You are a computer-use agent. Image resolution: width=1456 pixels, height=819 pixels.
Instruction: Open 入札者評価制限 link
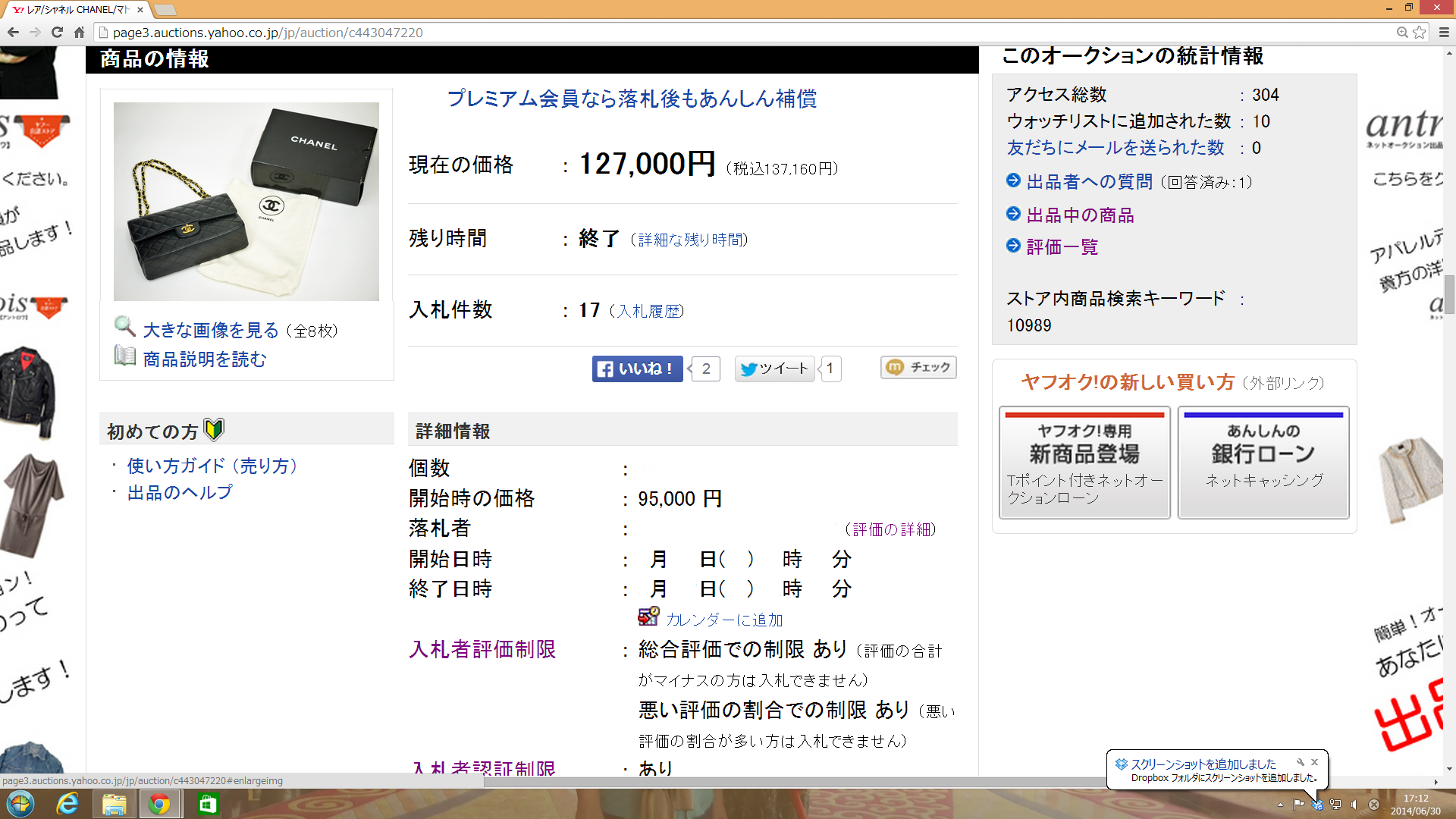coord(482,650)
